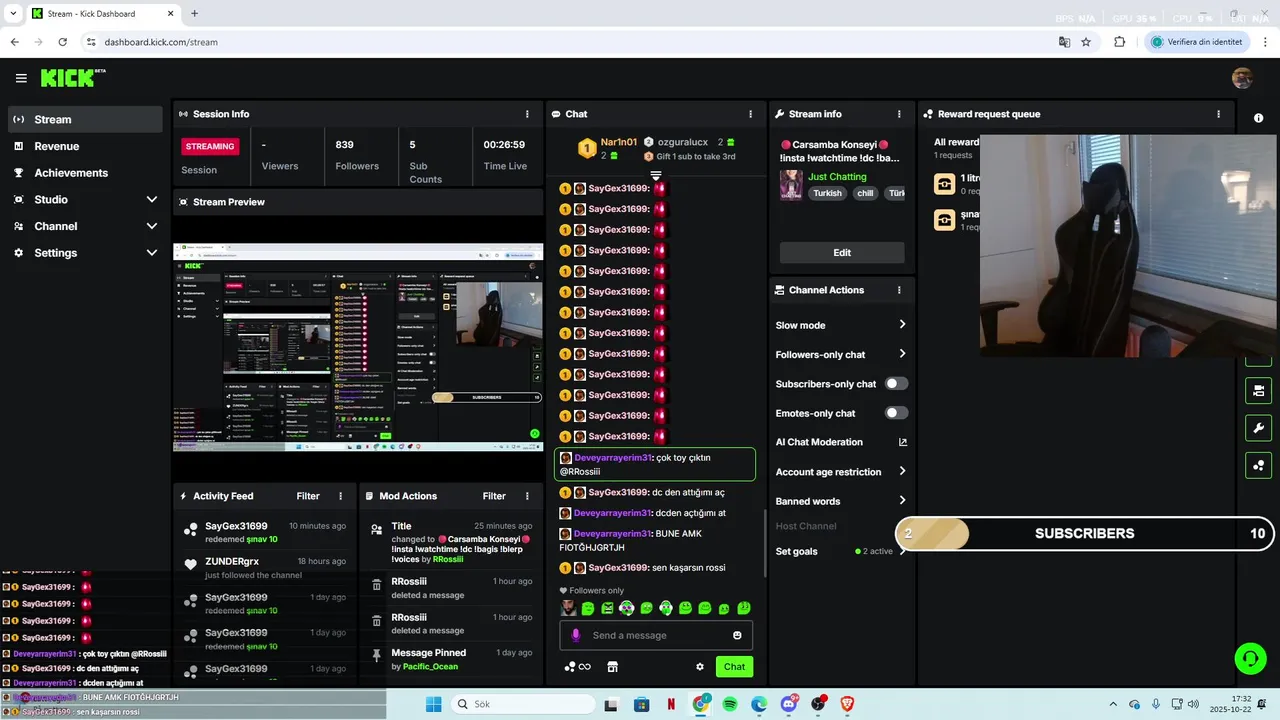This screenshot has width=1280, height=720.
Task: Open the Channel Actions options menu
Action: [x=899, y=290]
